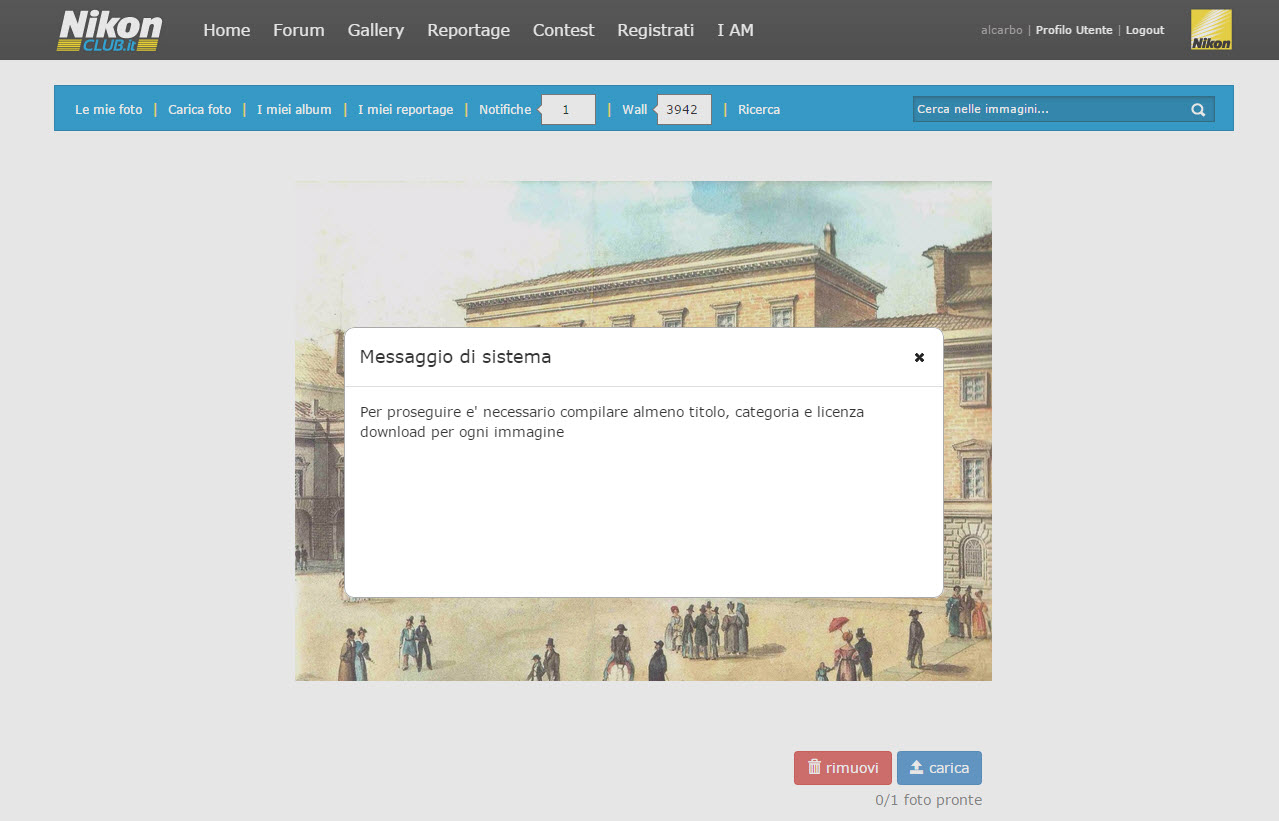
Task: Click the blue carica upload button
Action: coord(939,768)
